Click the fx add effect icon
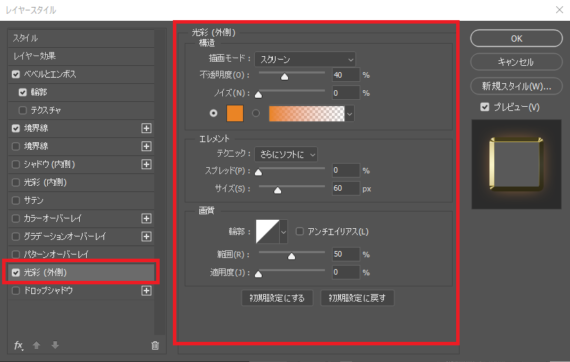The image size is (570, 362). coord(18,345)
